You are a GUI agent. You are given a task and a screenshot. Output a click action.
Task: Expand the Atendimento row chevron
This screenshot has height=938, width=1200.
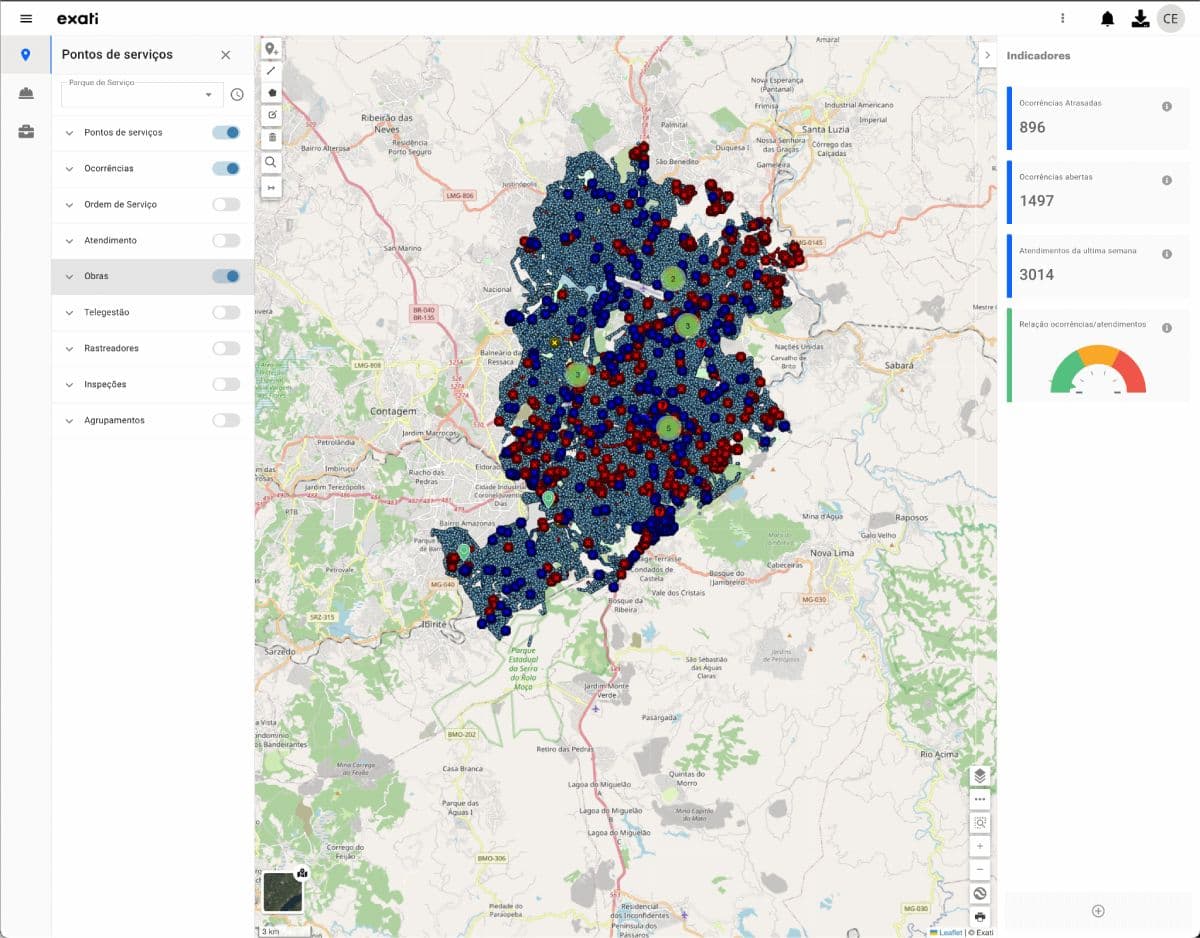(70, 241)
